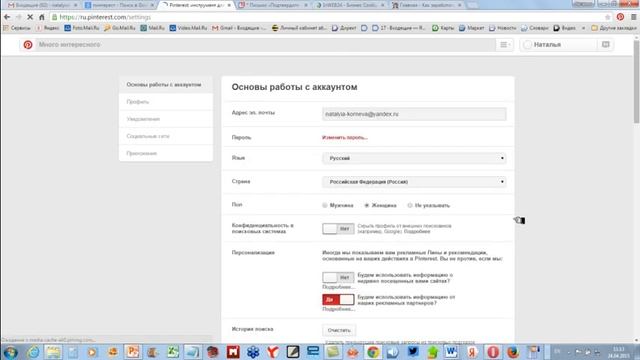Screen dimensions: 640x360
Task: Click Pinterest extension icon in toolbar
Action: pyautogui.click(x=620, y=17)
